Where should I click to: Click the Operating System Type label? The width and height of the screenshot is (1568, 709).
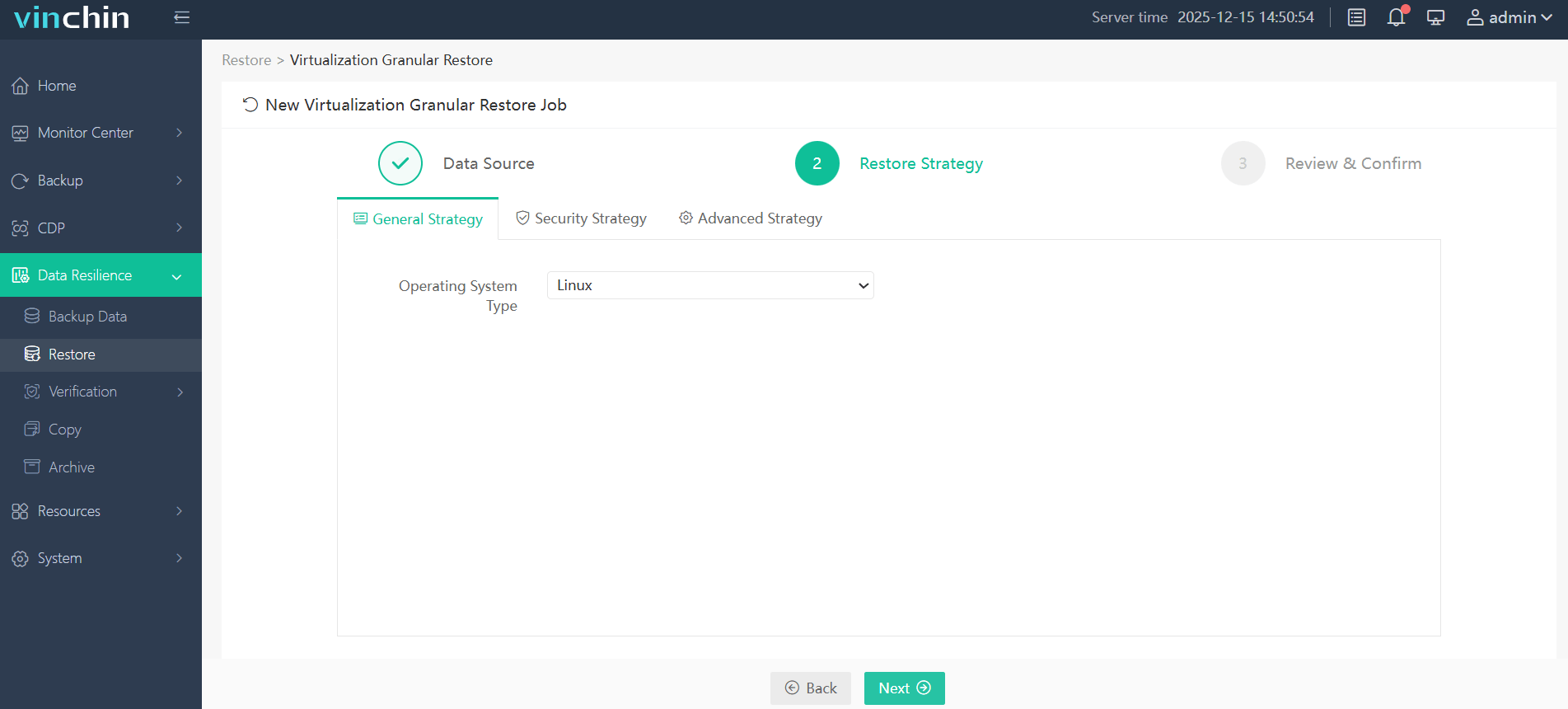[x=458, y=296]
